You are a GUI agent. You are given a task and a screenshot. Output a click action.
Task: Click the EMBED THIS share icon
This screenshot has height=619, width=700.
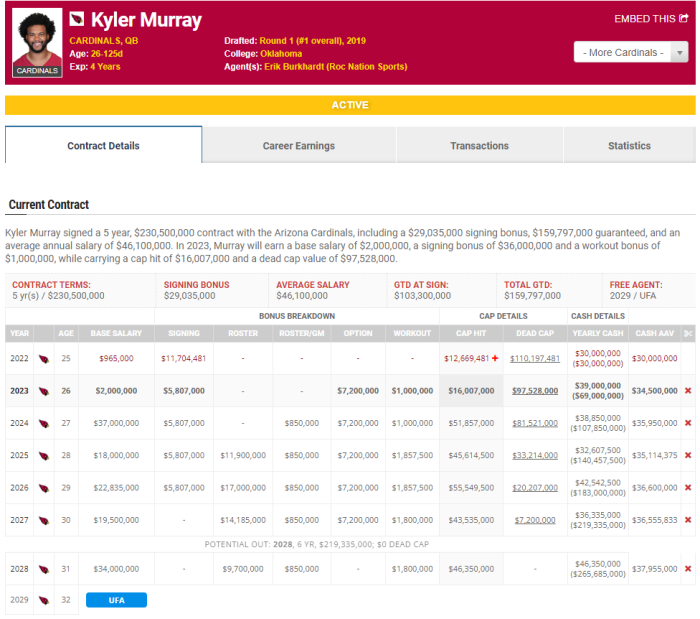[683, 18]
